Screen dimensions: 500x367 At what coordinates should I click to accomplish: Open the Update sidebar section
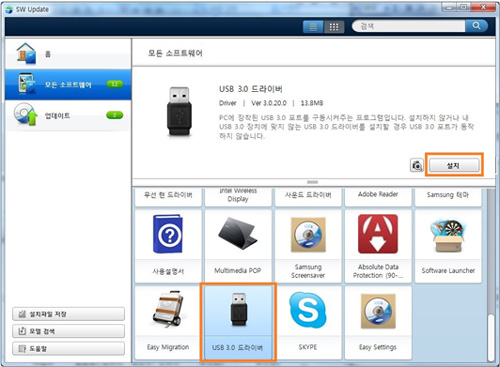point(68,115)
